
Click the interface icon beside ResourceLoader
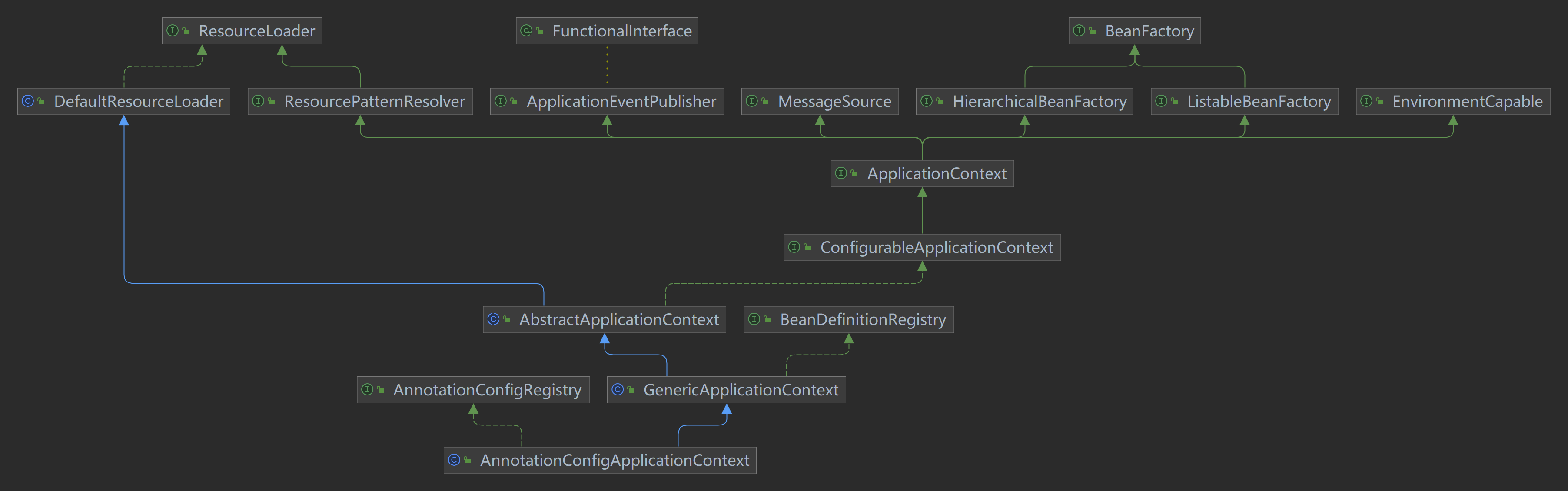[173, 30]
